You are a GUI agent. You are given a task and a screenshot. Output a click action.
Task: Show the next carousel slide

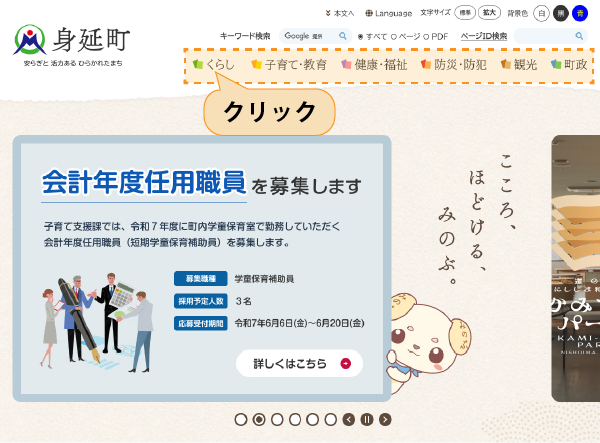[x=385, y=420]
